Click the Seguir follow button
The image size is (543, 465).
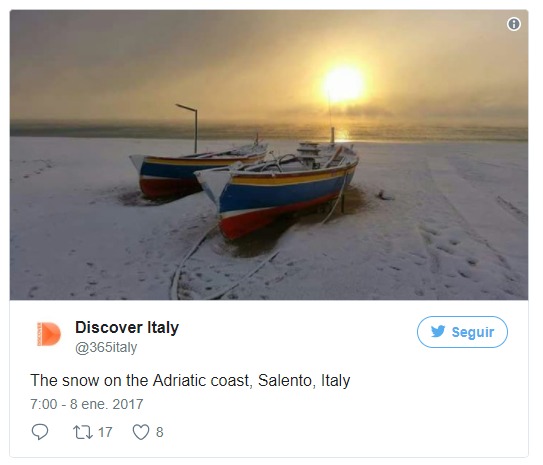click(462, 332)
